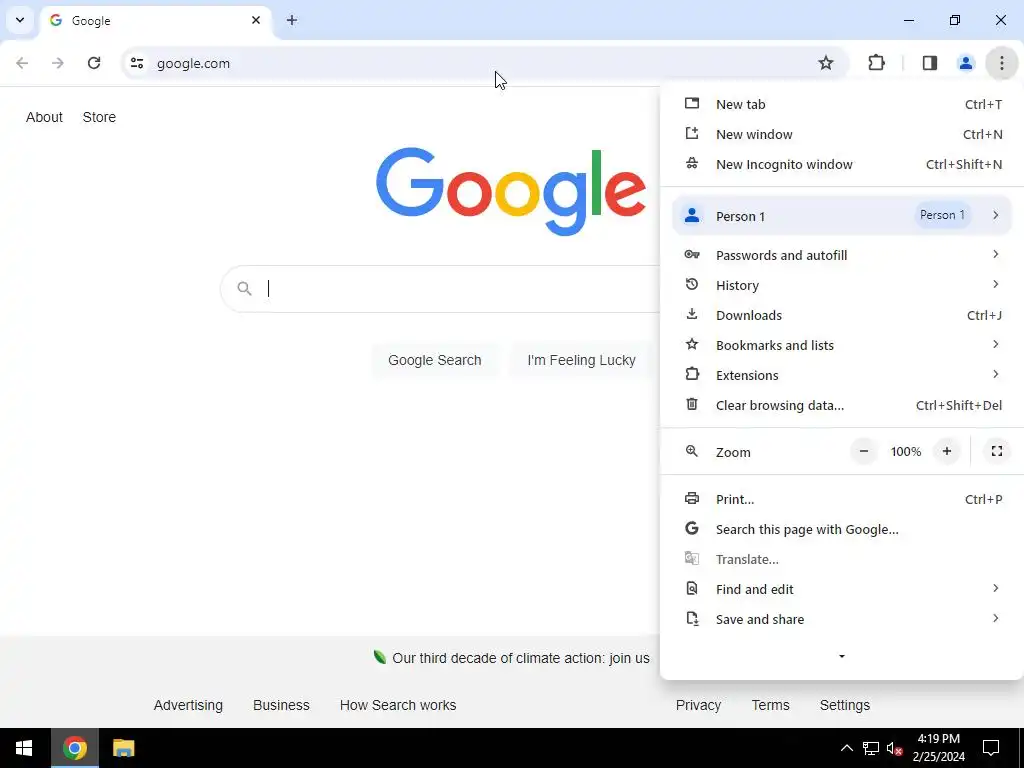
Task: Open the notification center icon
Action: 991,748
